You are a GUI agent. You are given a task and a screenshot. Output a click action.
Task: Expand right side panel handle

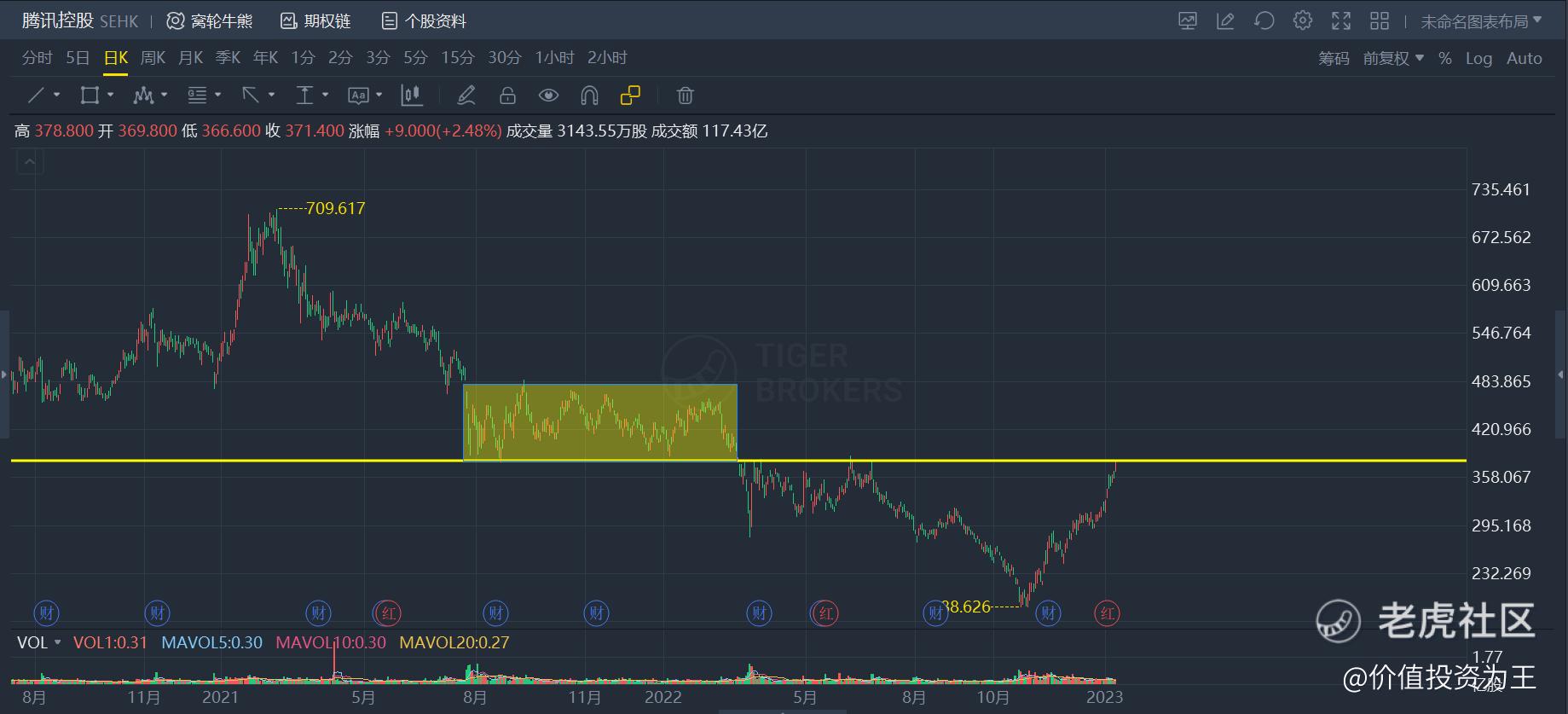pyautogui.click(x=1562, y=374)
